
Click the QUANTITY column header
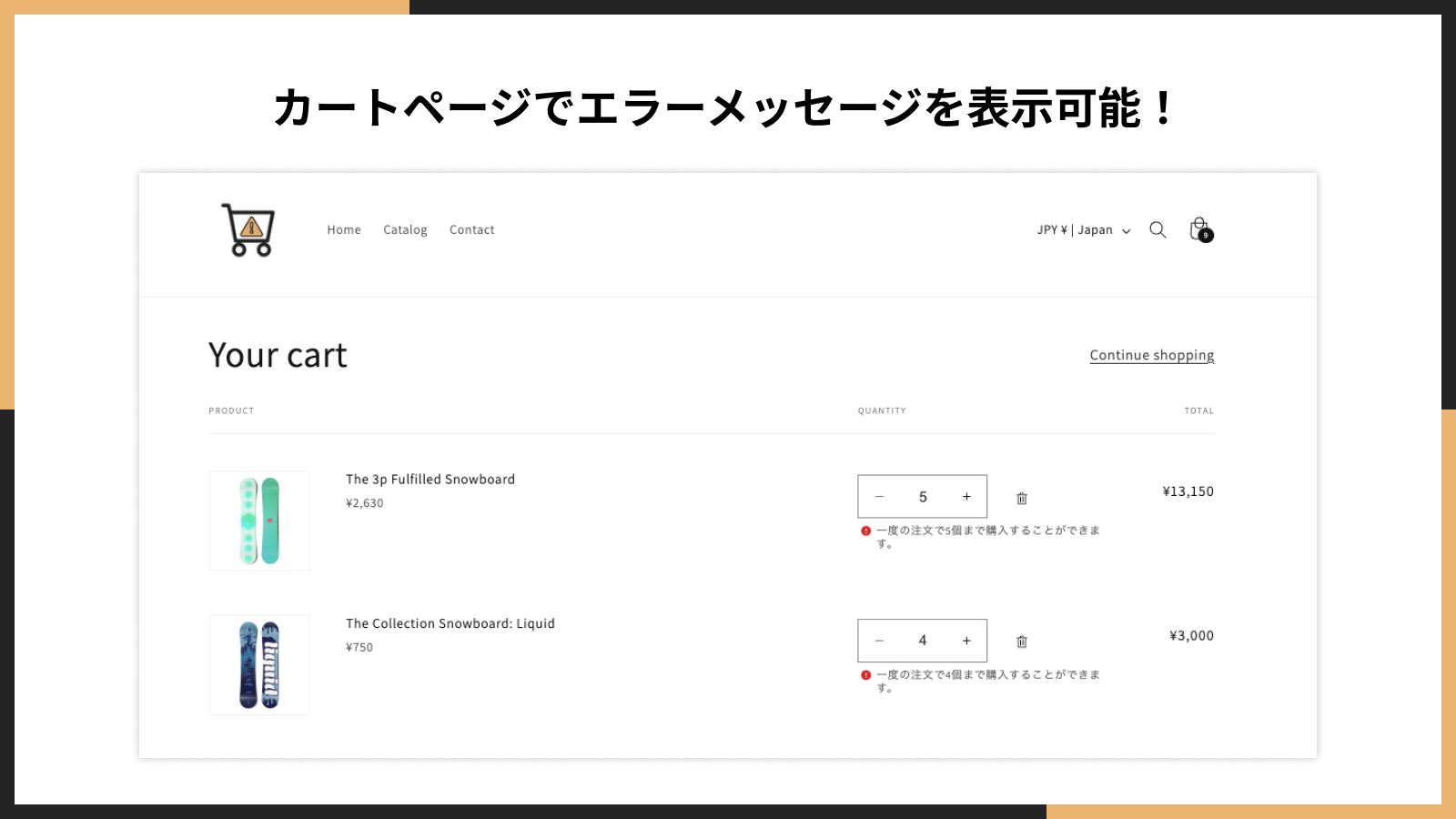[x=882, y=410]
